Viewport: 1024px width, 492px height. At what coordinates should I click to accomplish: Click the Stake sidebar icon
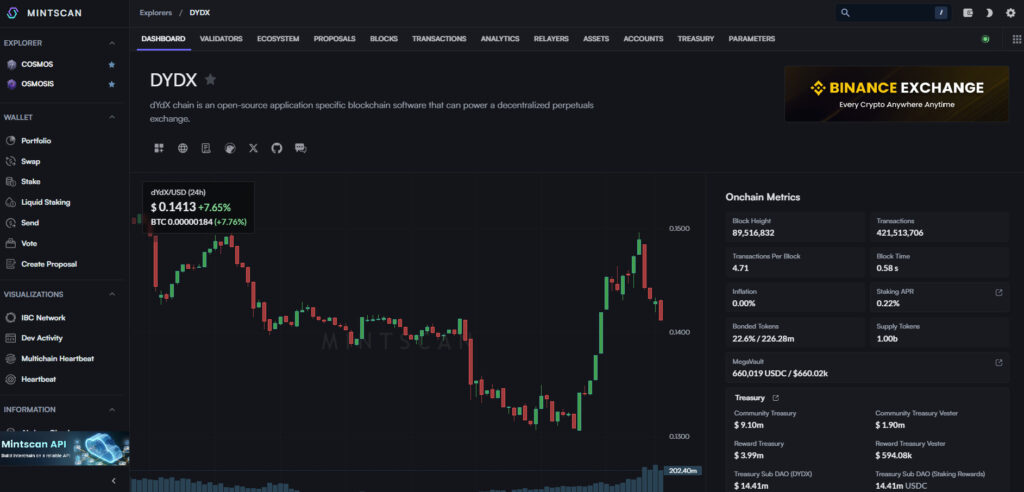(x=10, y=182)
